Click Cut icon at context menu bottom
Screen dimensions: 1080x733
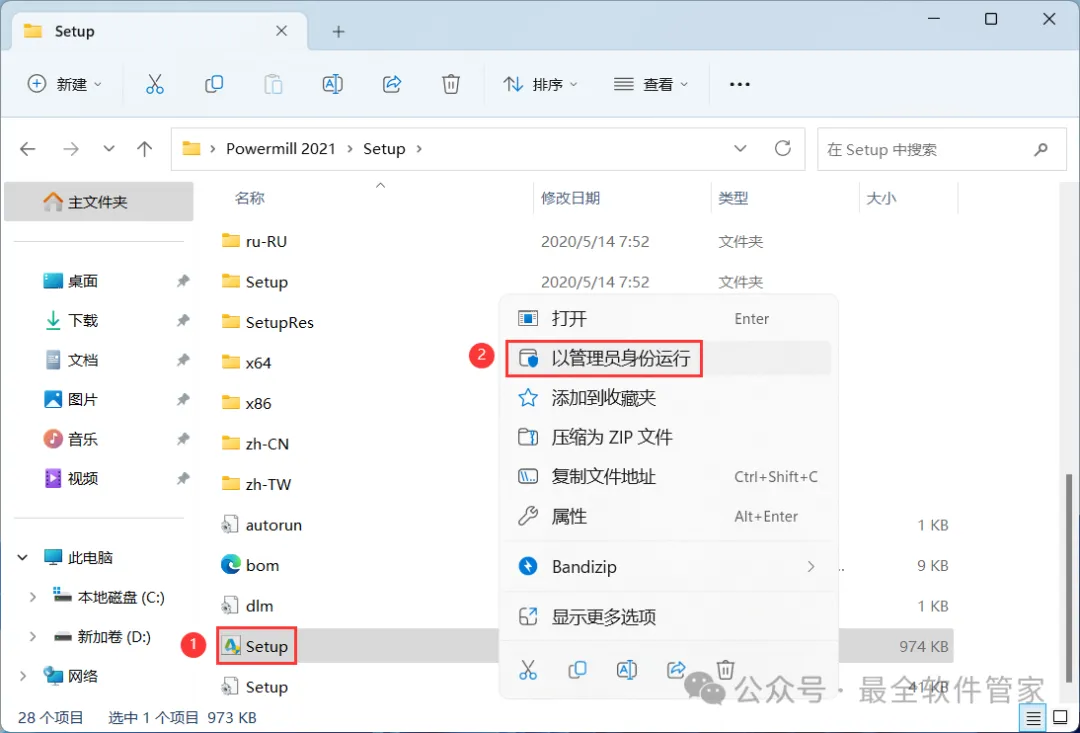(528, 670)
